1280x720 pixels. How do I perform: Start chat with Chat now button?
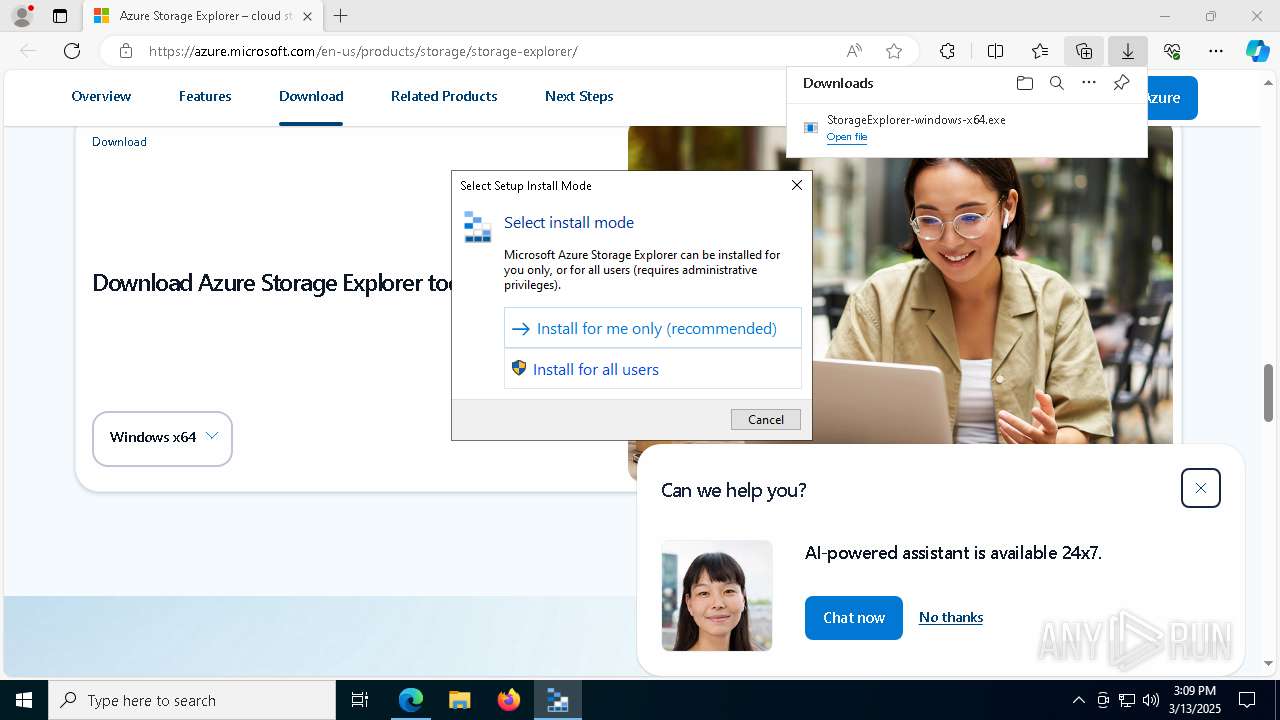pos(854,618)
